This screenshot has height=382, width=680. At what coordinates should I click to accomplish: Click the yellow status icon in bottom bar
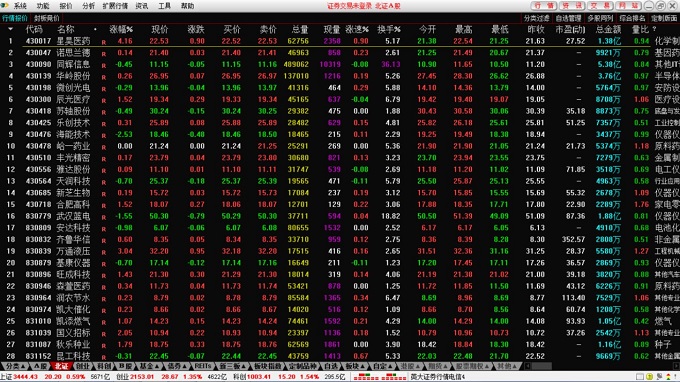(x=649, y=376)
